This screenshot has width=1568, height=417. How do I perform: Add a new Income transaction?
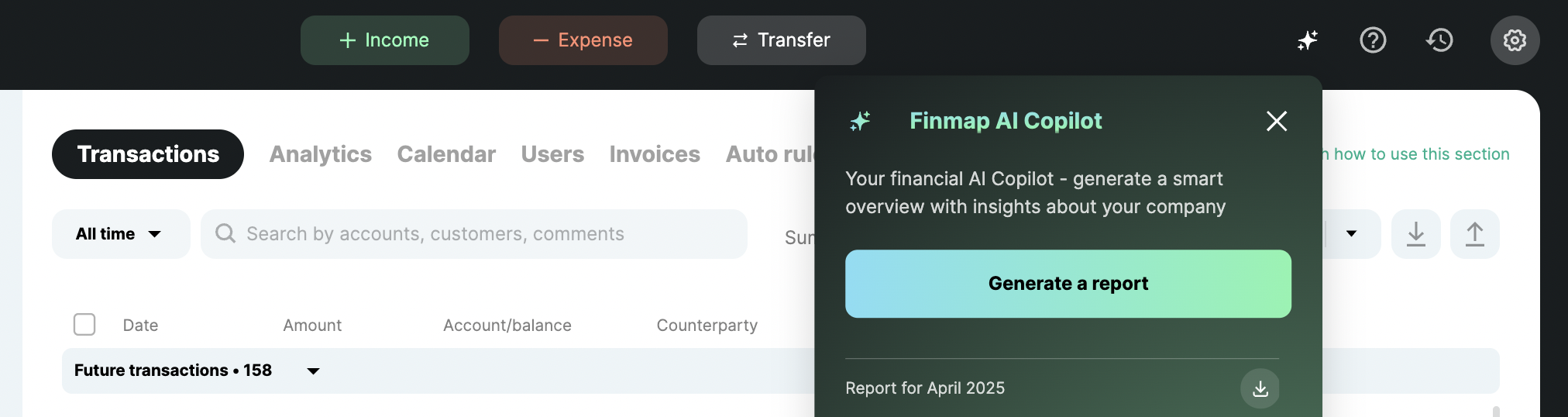click(384, 40)
